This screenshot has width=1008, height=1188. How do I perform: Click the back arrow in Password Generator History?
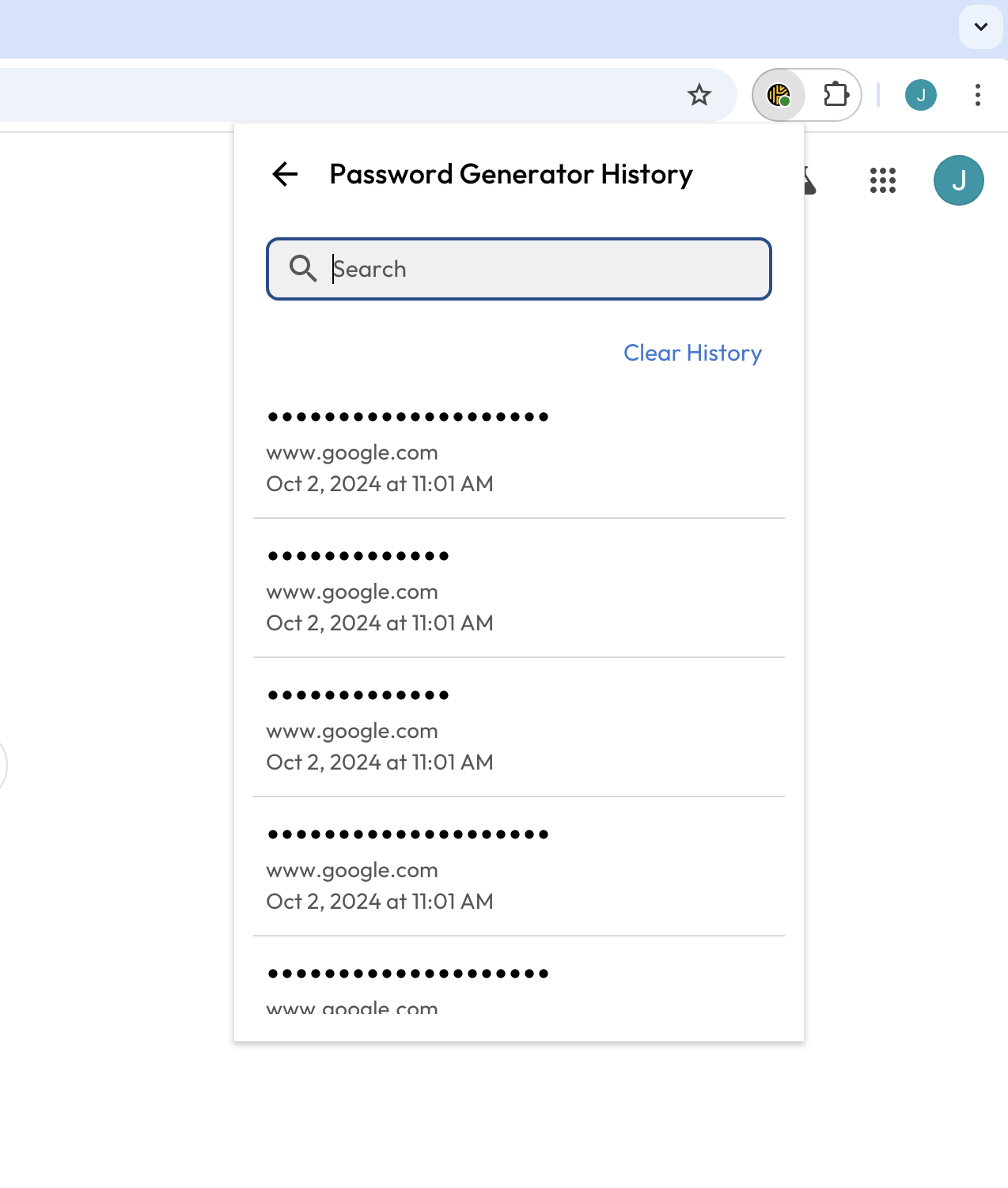point(285,174)
